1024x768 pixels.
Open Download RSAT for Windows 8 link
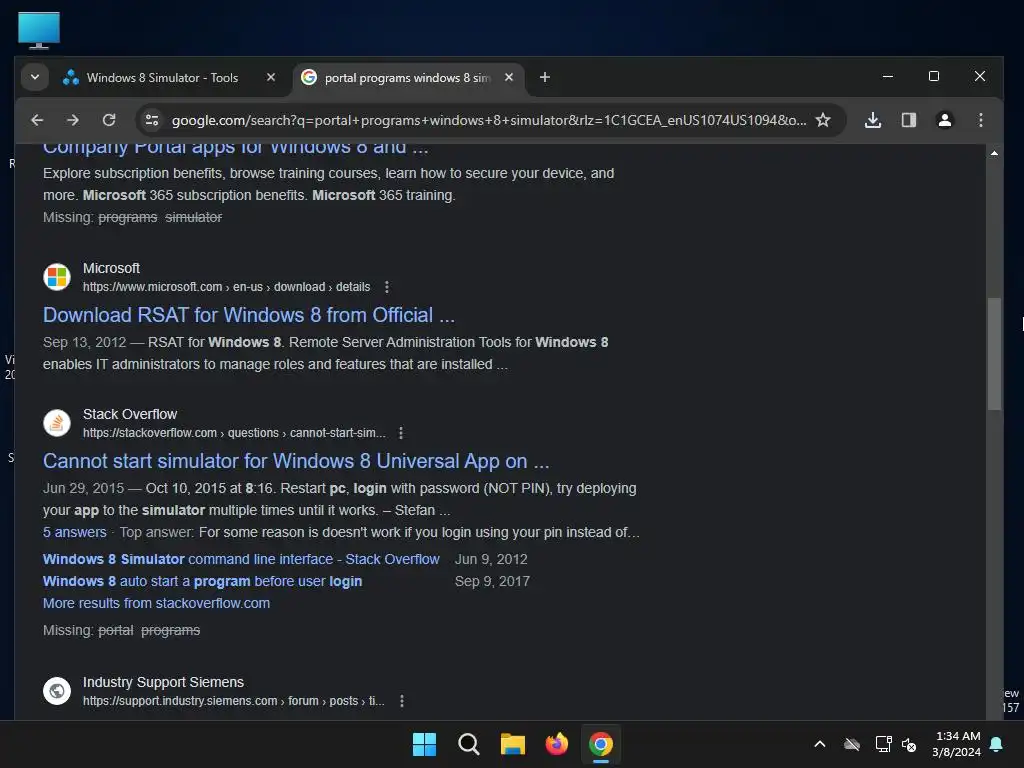pyautogui.click(x=249, y=315)
